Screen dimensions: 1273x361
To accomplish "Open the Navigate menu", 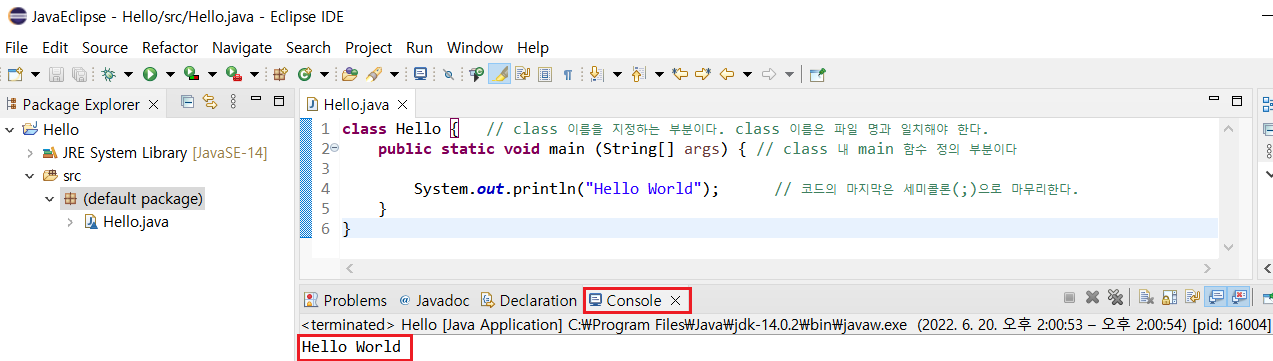I will tap(242, 47).
